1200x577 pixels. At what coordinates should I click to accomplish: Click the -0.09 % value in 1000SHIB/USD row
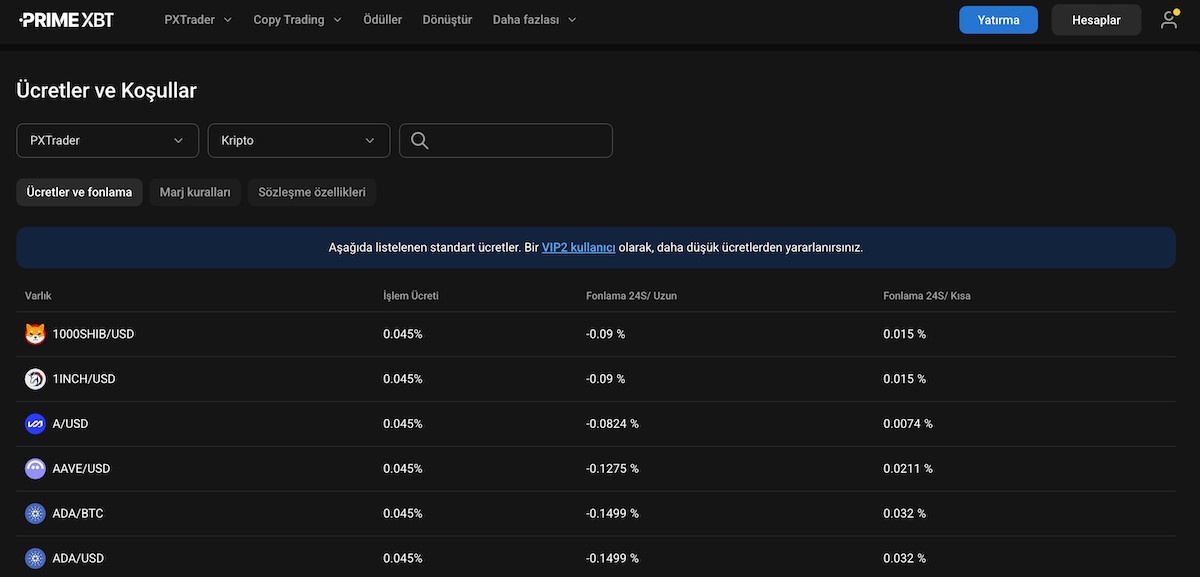click(605, 334)
